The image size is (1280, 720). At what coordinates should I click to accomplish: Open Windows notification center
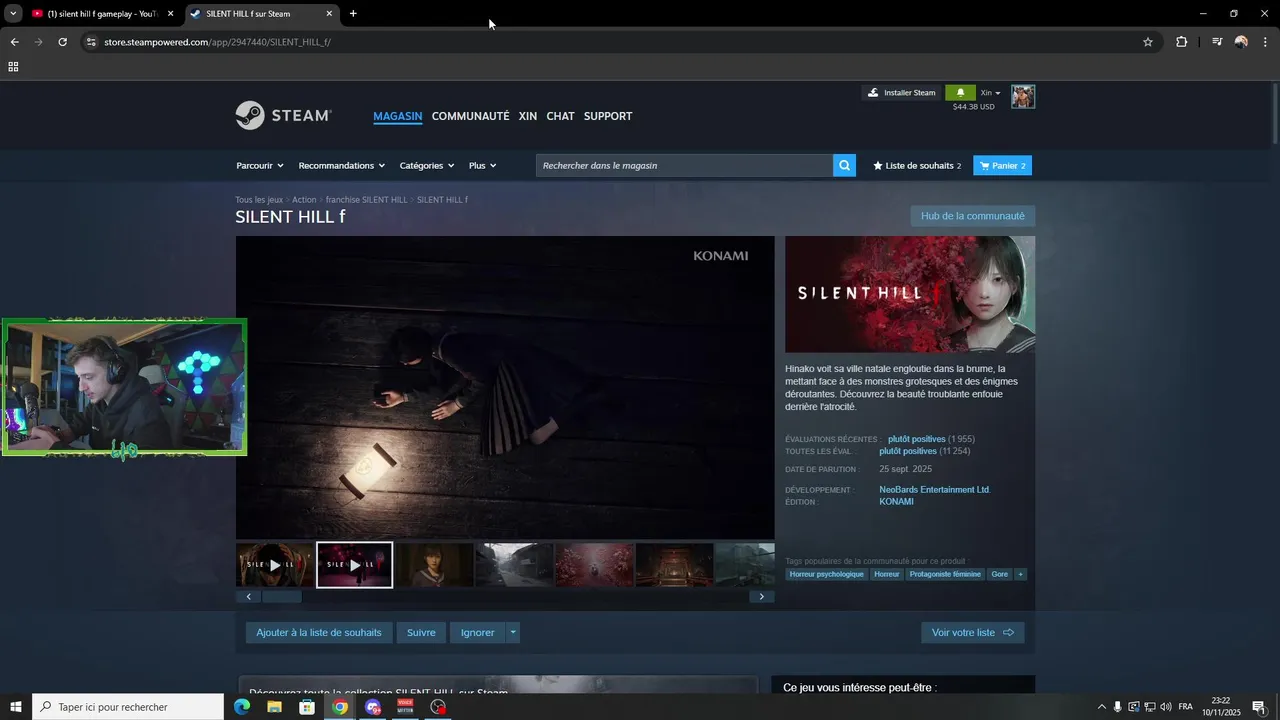coord(1259,707)
